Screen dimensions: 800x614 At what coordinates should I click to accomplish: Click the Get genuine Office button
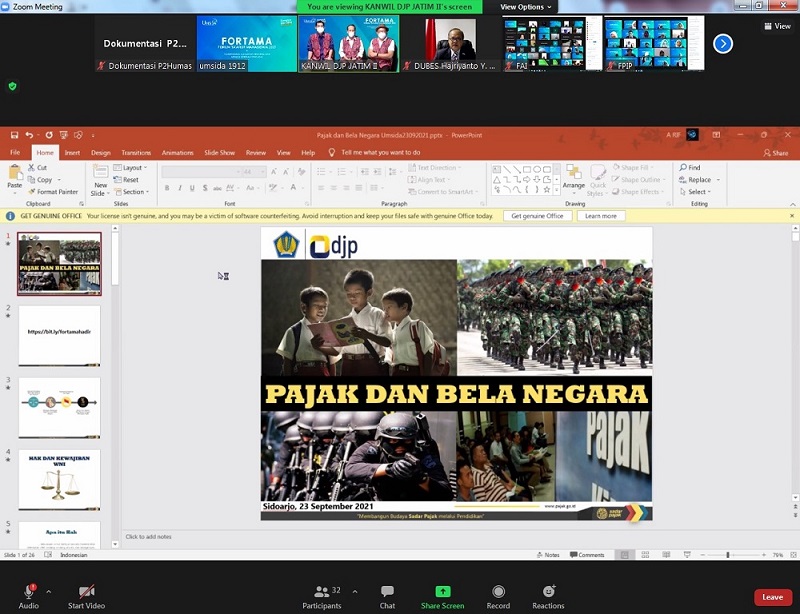537,216
